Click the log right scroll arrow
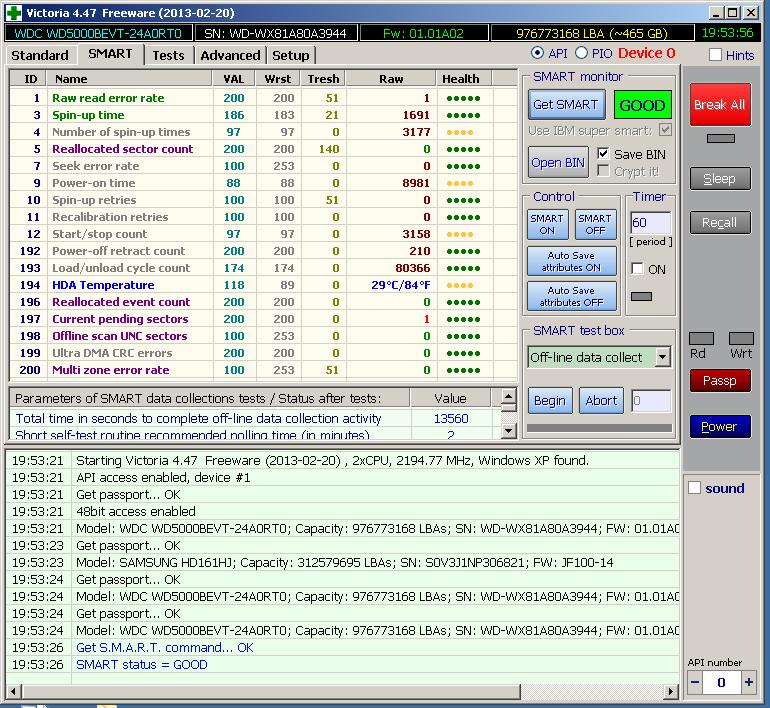 pos(671,692)
